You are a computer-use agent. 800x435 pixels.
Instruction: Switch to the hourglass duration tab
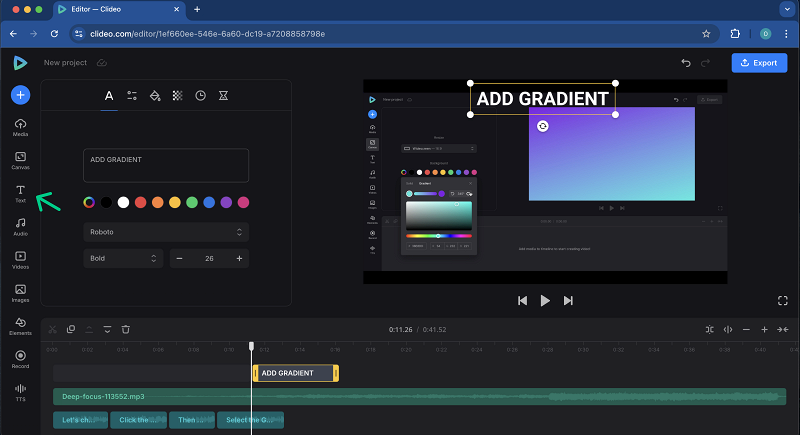(223, 95)
